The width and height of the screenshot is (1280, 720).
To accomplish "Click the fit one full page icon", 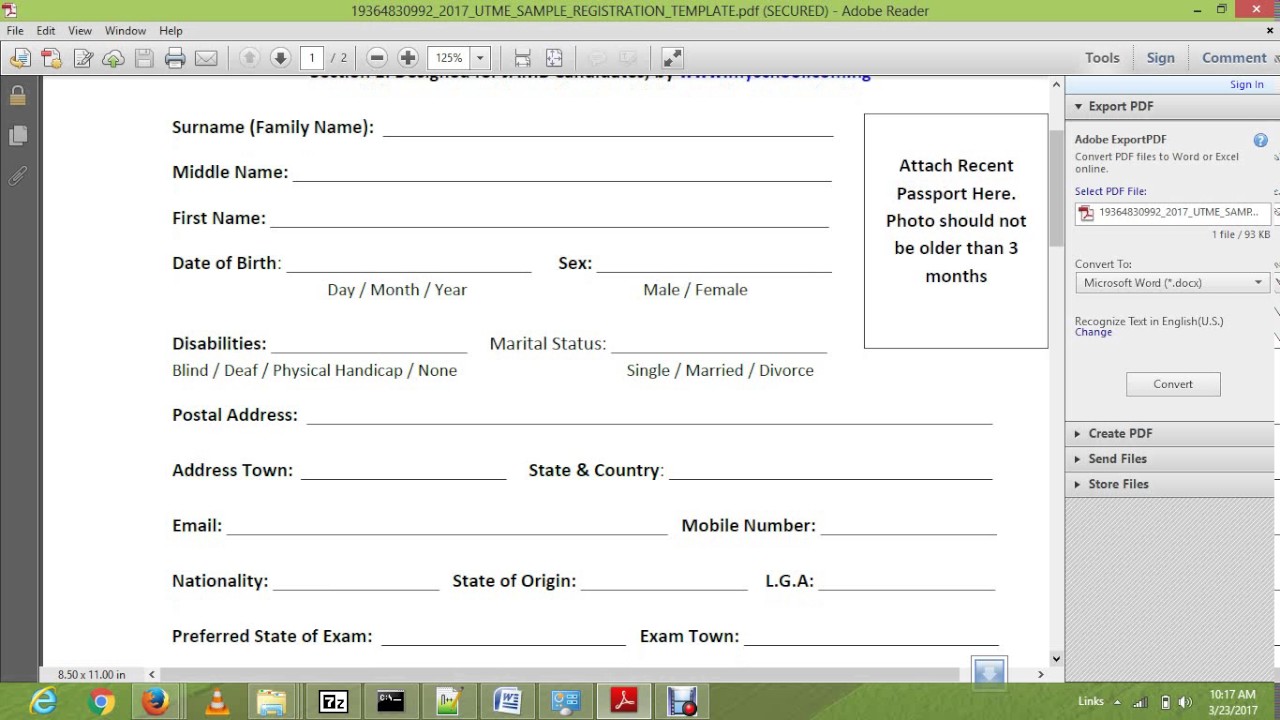I will pos(554,58).
